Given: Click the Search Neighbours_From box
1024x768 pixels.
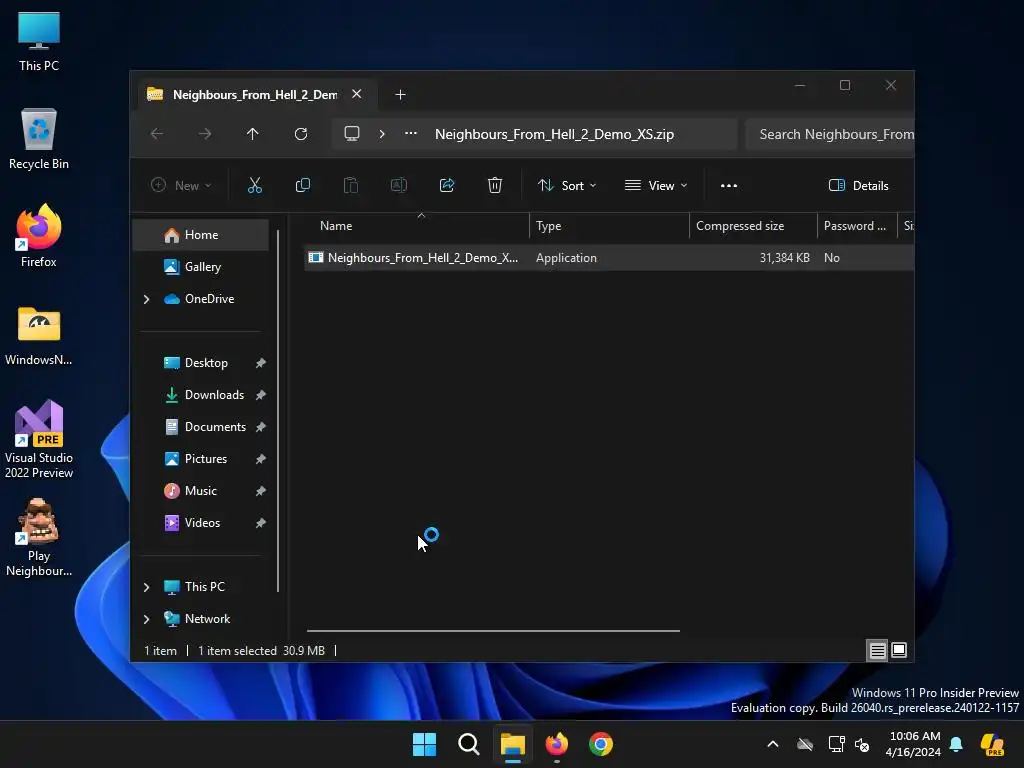Looking at the screenshot, I should click(x=830, y=134).
